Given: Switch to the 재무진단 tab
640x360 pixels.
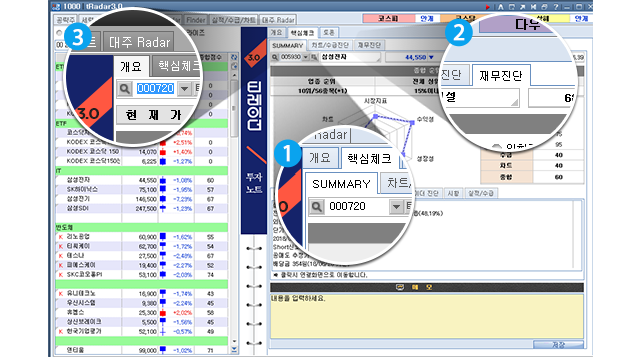Looking at the screenshot, I should point(369,45).
